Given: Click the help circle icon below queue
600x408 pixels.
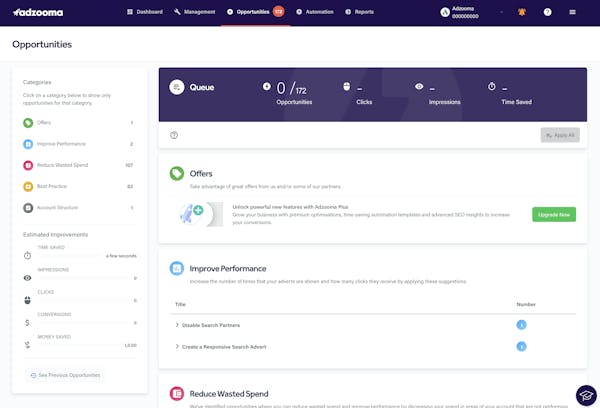Looking at the screenshot, I should click(x=174, y=135).
